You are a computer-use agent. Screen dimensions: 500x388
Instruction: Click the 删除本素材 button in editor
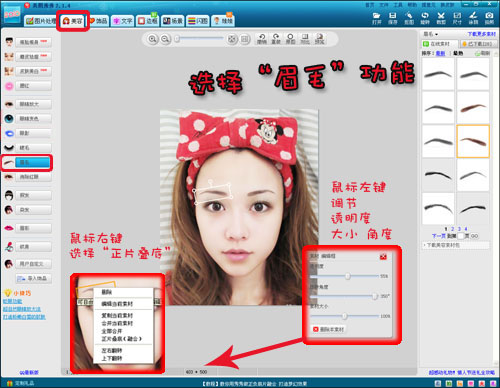pos(328,329)
